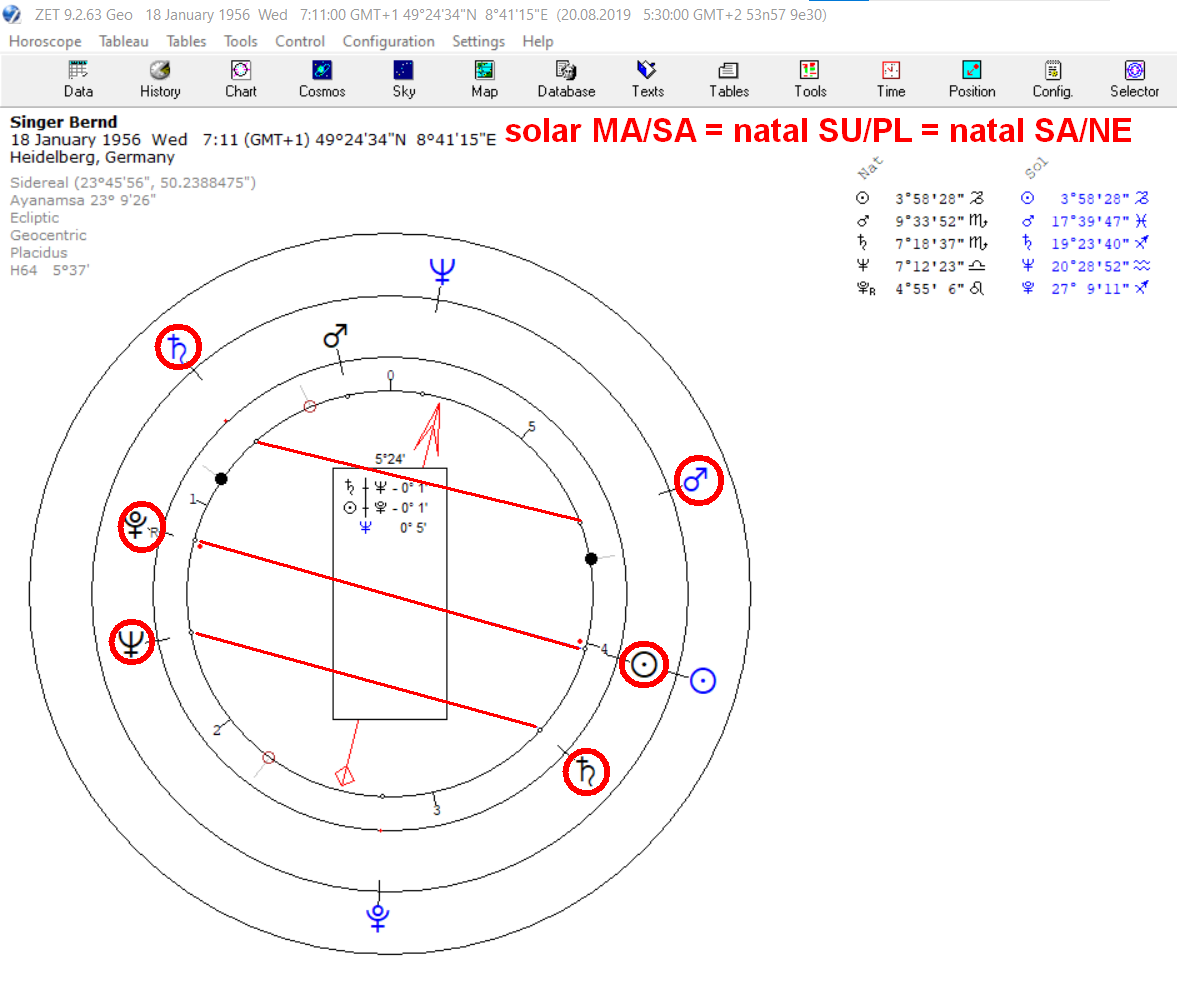
Task: Open the Map toolbar icon
Action: click(x=484, y=80)
